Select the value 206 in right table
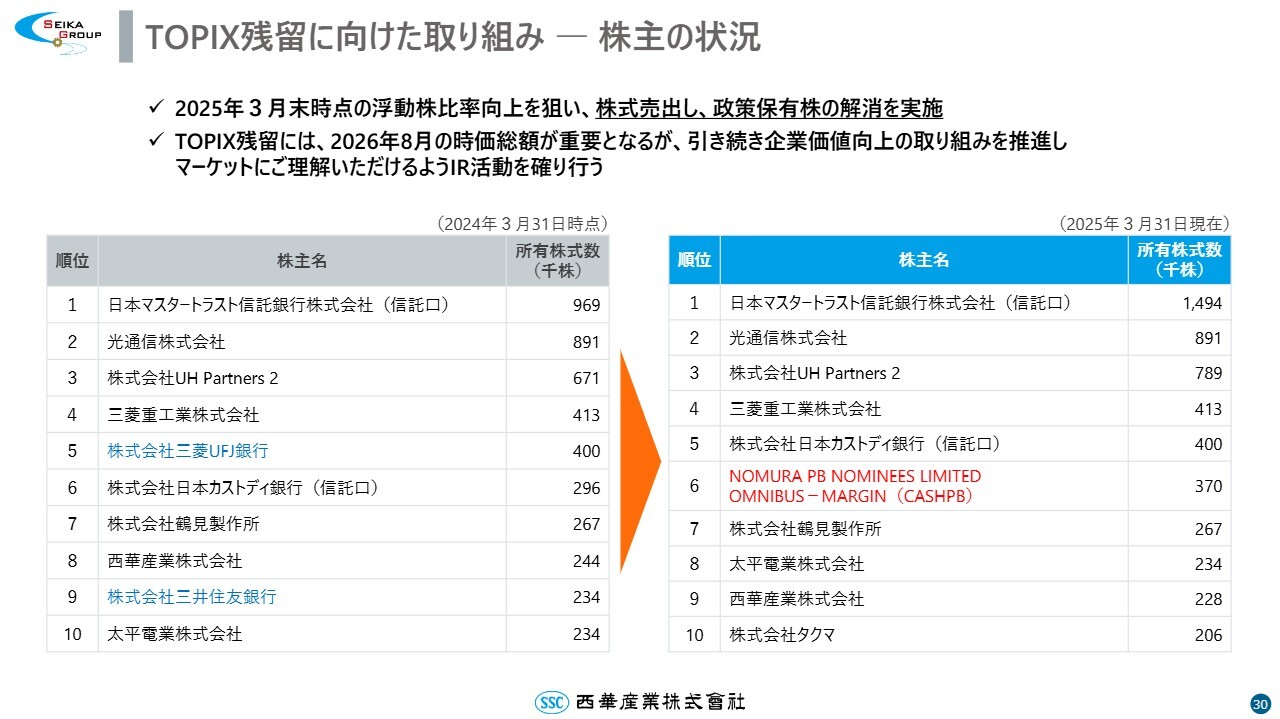This screenshot has height=719, width=1280. [x=1208, y=635]
